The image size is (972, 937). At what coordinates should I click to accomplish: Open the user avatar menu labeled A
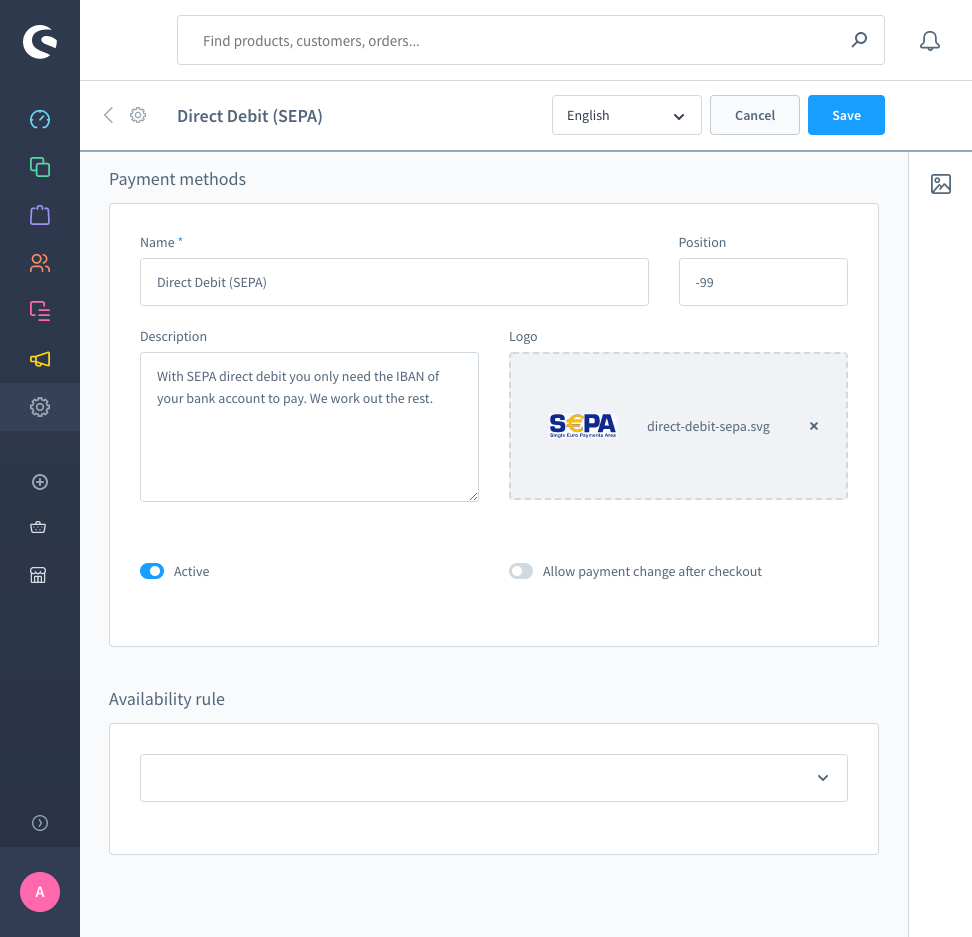40,892
